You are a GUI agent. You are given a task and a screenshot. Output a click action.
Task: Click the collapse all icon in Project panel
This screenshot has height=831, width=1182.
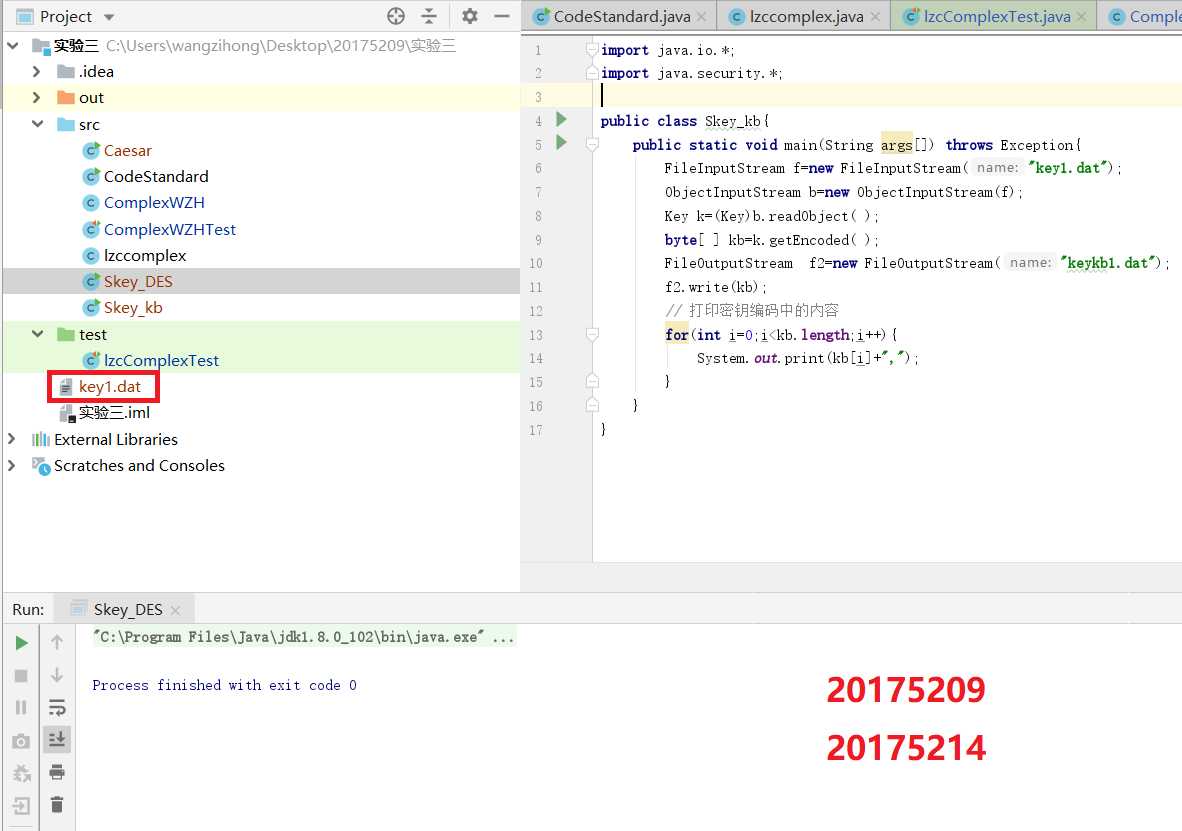pyautogui.click(x=429, y=16)
